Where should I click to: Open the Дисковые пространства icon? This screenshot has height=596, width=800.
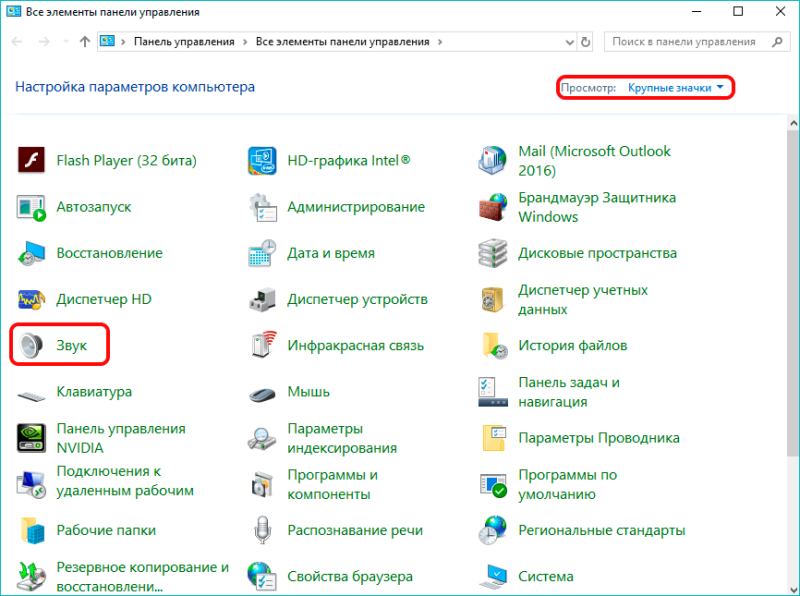(492, 253)
